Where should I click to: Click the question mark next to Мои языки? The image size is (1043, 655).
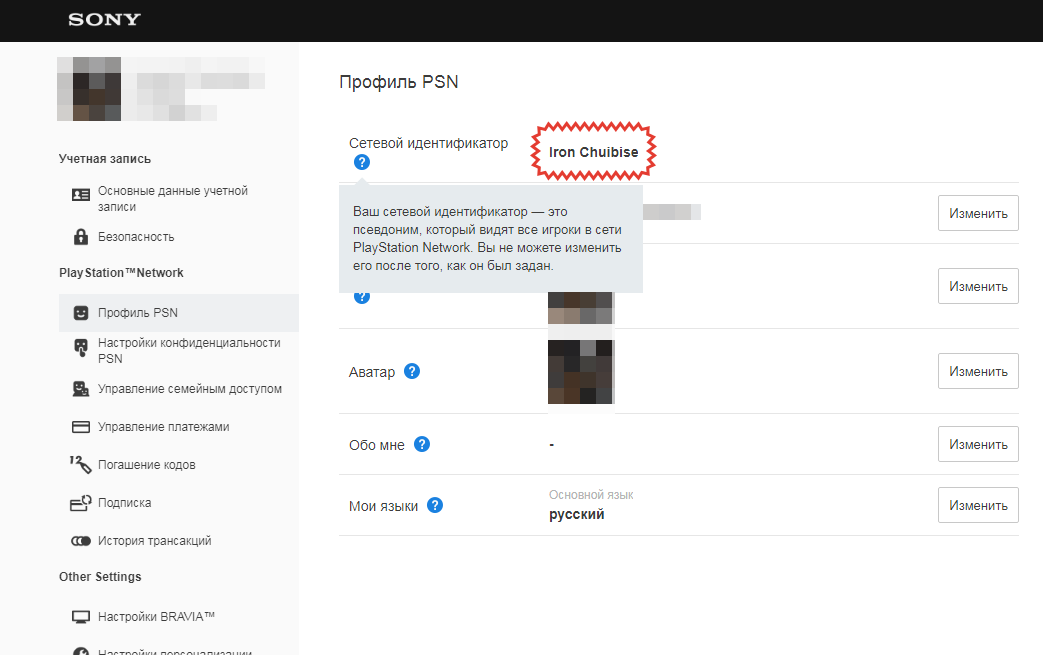coord(435,506)
